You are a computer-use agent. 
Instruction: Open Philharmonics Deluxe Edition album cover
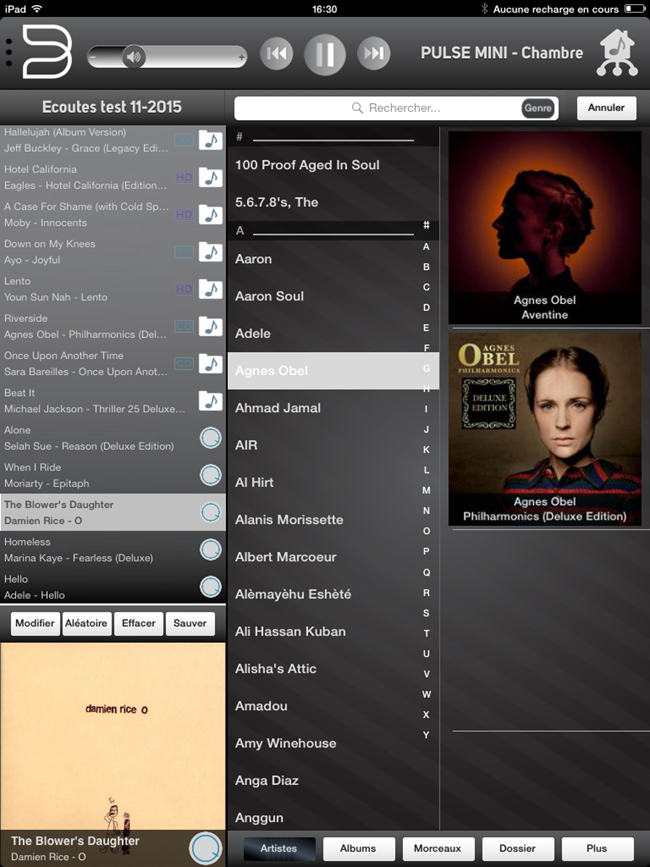point(545,429)
